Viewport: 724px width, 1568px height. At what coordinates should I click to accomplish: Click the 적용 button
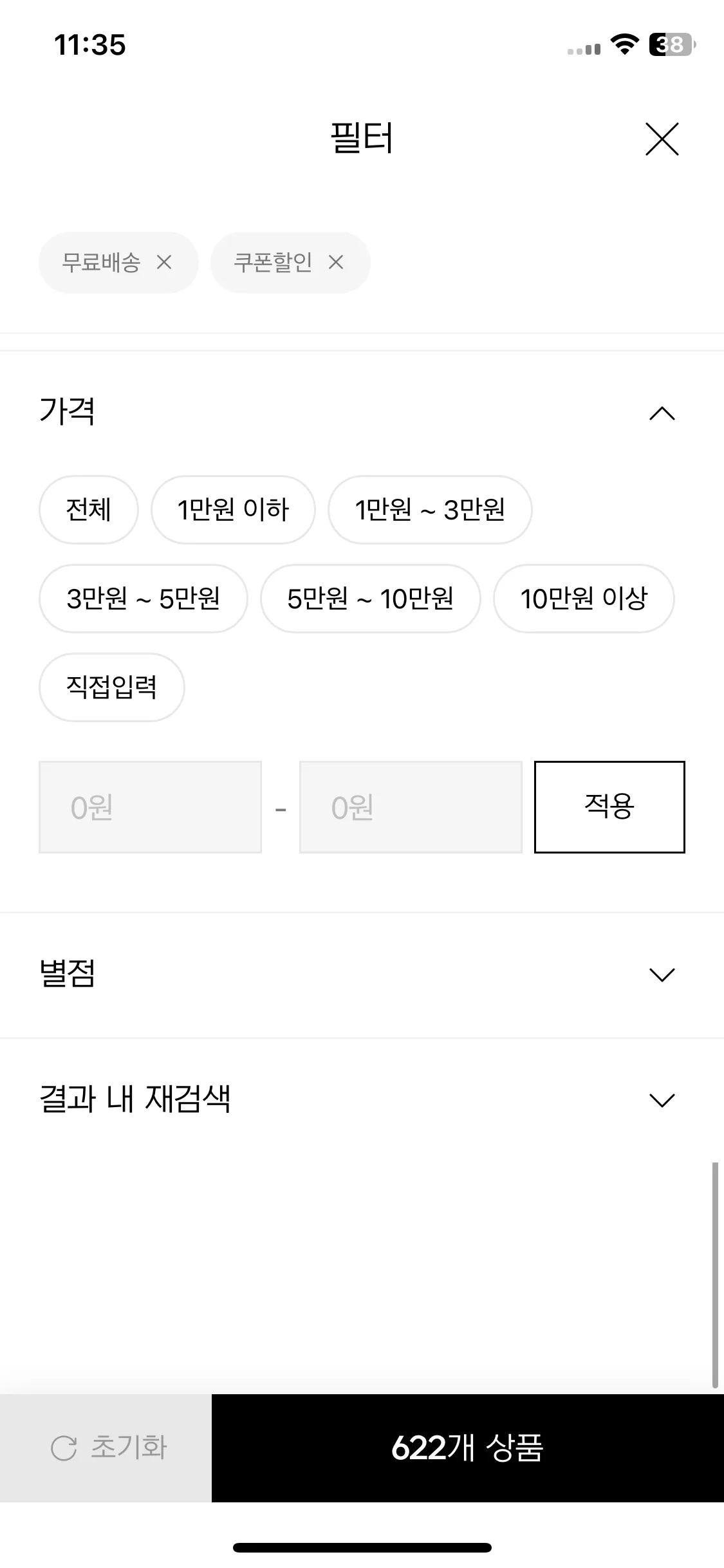click(x=609, y=807)
